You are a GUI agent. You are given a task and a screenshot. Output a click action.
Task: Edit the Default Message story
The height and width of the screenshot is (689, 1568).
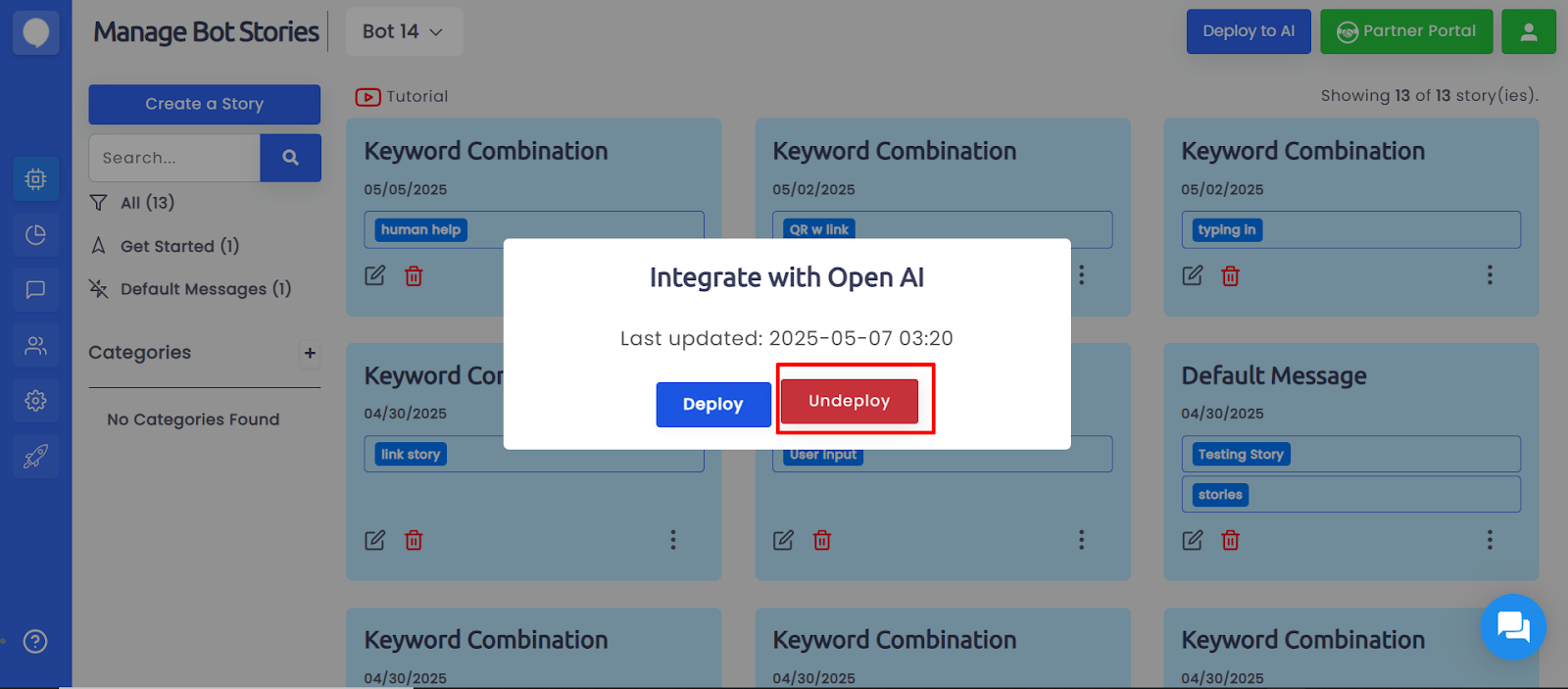coord(1193,540)
